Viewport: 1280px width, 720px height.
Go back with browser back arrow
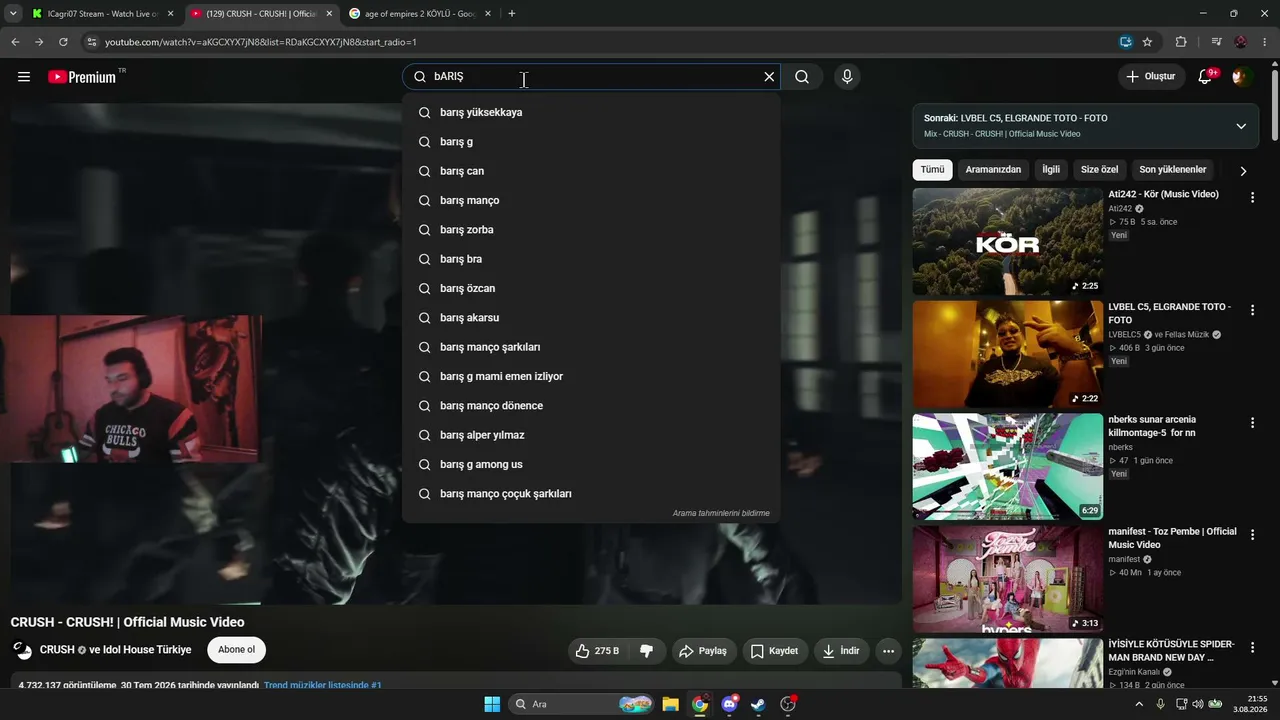pos(15,42)
